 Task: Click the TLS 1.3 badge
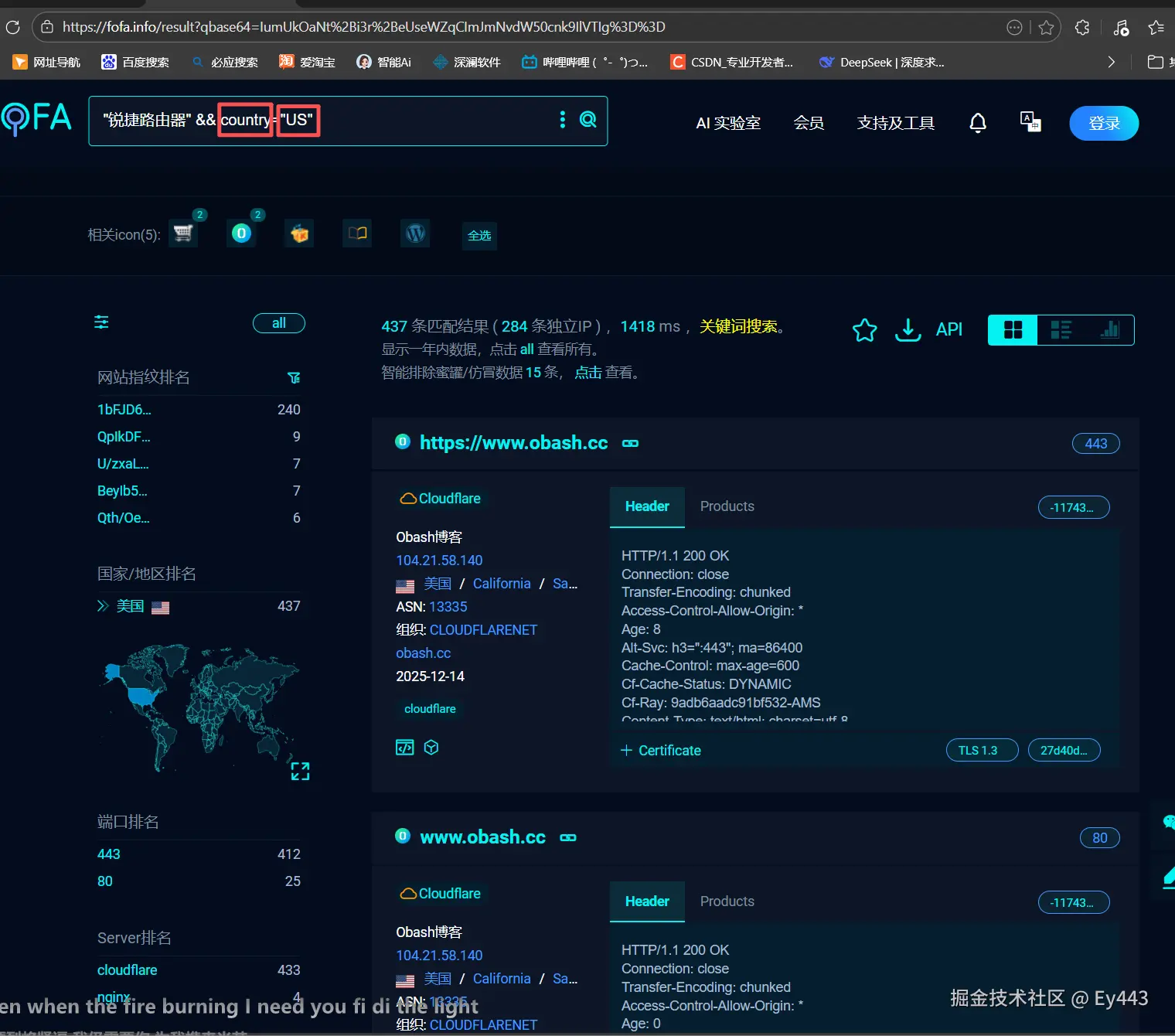[x=982, y=751]
